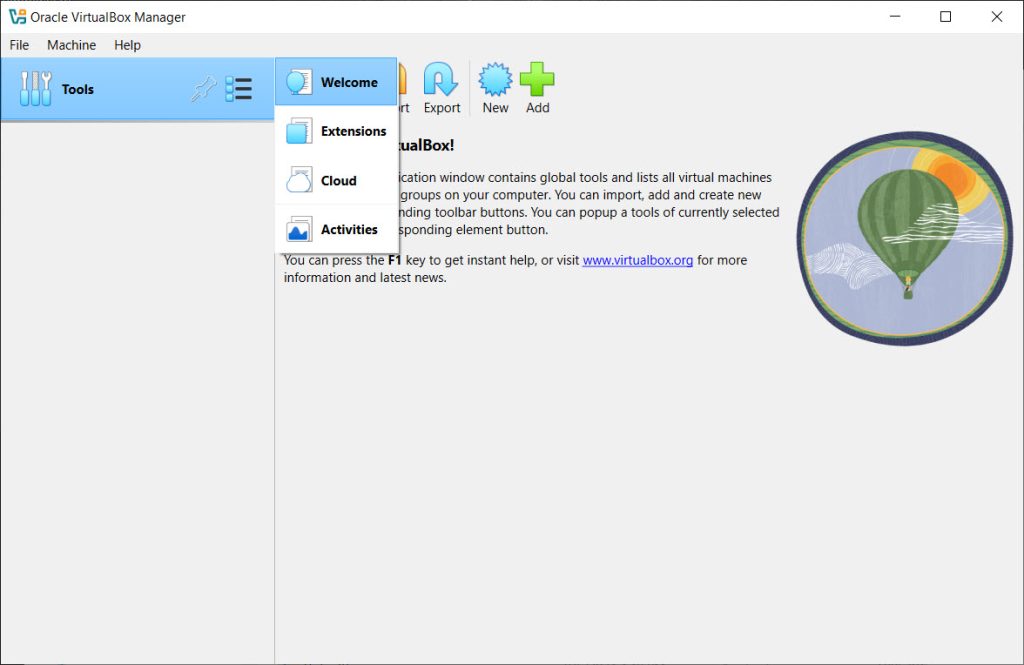Image resolution: width=1024 pixels, height=665 pixels.
Task: Click the VirtualBox logo in title bar
Action: (x=17, y=16)
